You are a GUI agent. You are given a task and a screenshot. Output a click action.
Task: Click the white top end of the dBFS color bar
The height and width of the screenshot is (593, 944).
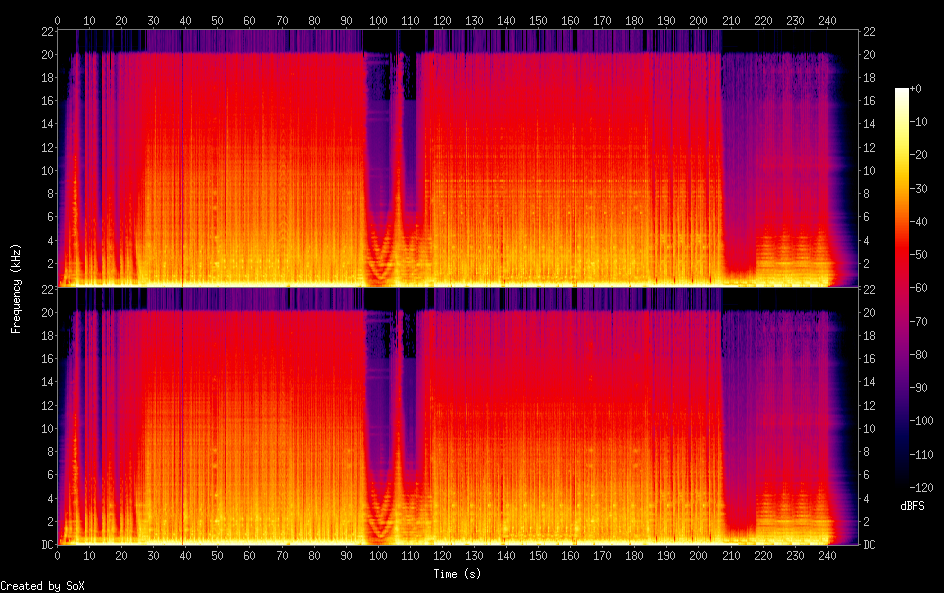coord(902,92)
